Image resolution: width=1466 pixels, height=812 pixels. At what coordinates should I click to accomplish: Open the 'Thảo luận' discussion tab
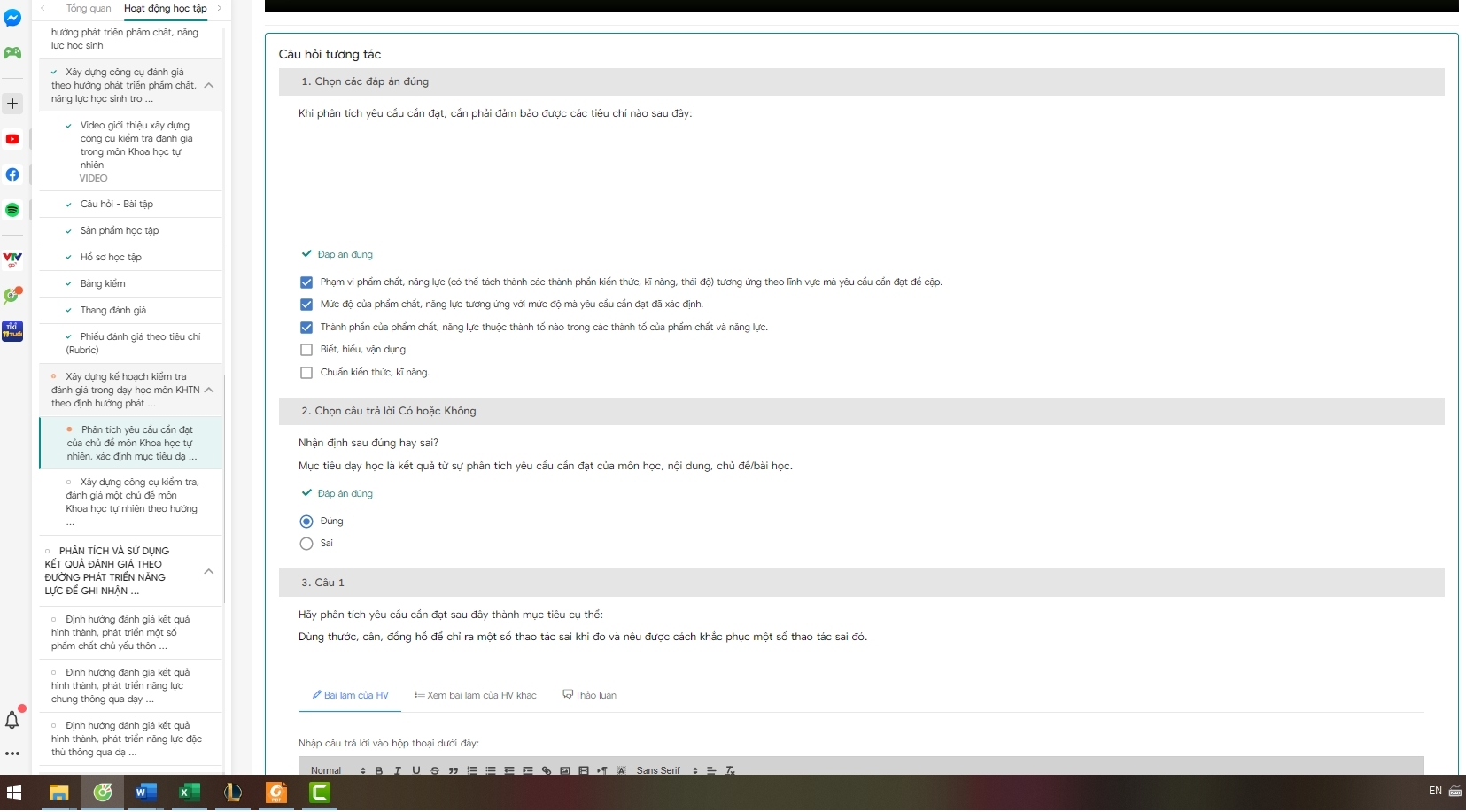590,695
